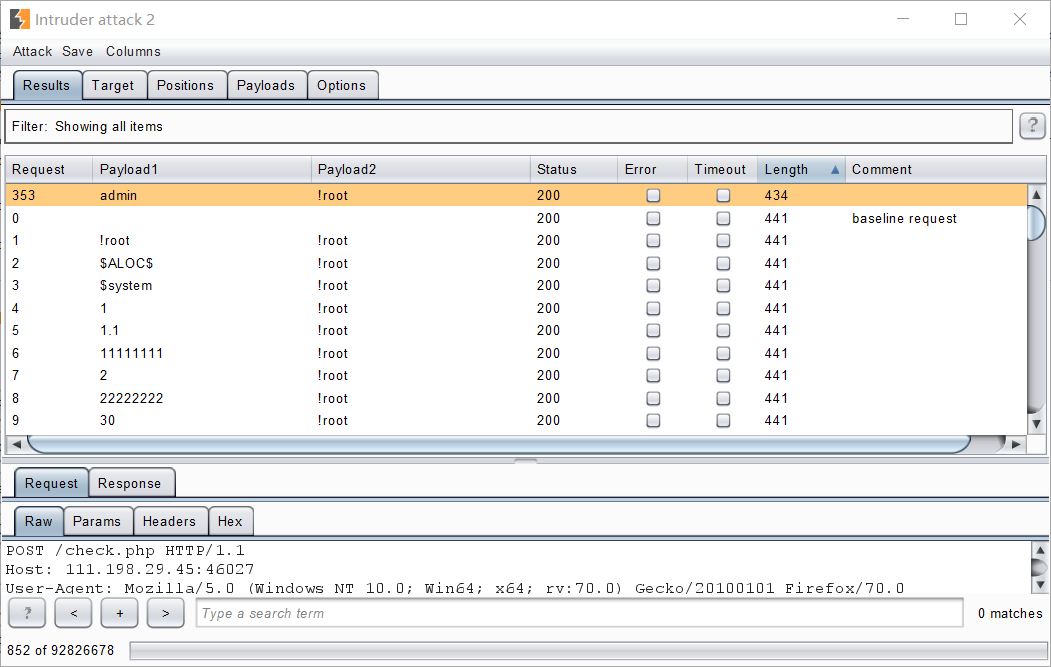
Task: Click horizontal scrollbar left arrow
Action: click(x=16, y=444)
